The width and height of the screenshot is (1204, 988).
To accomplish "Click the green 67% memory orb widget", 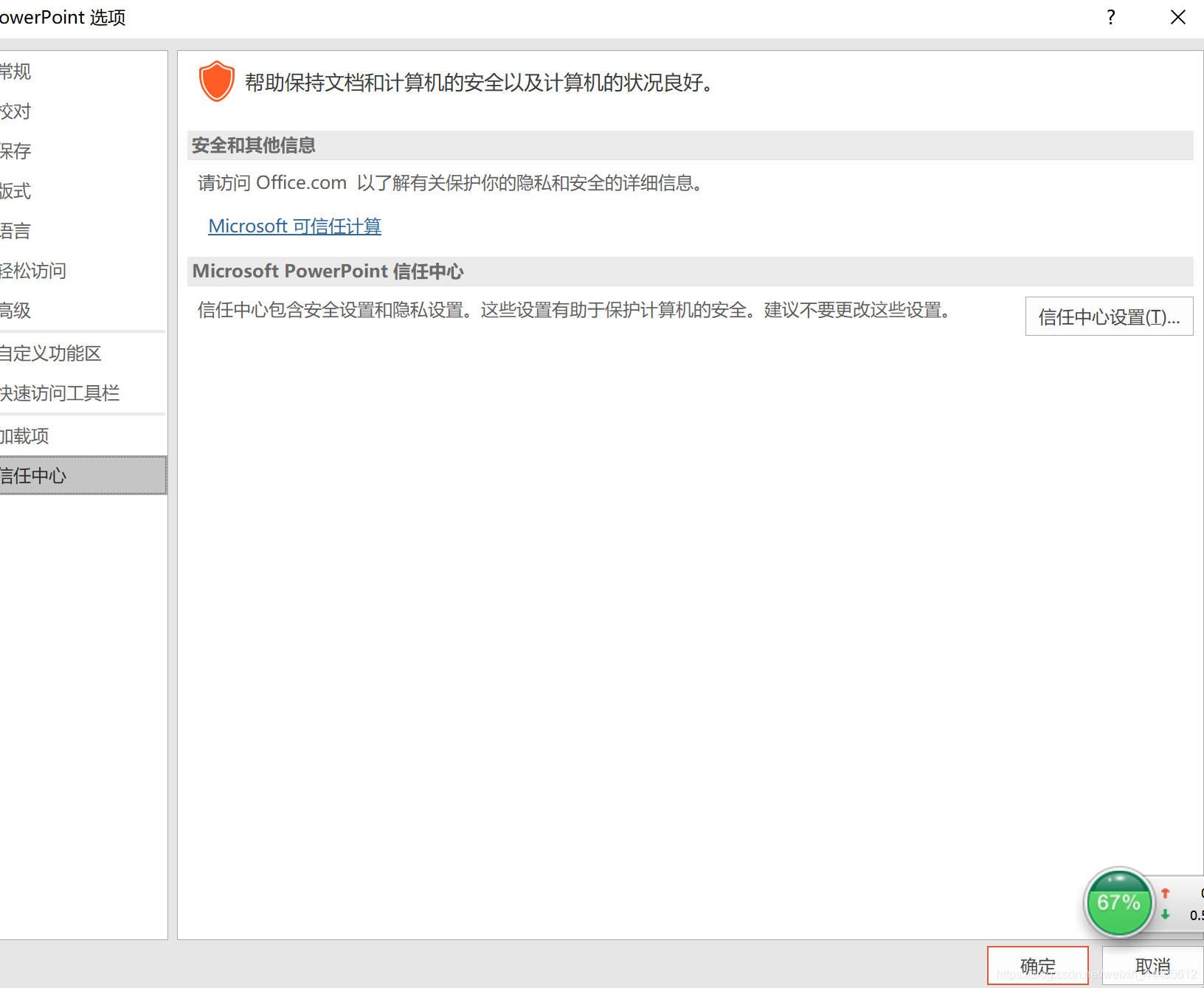I will click(1118, 902).
